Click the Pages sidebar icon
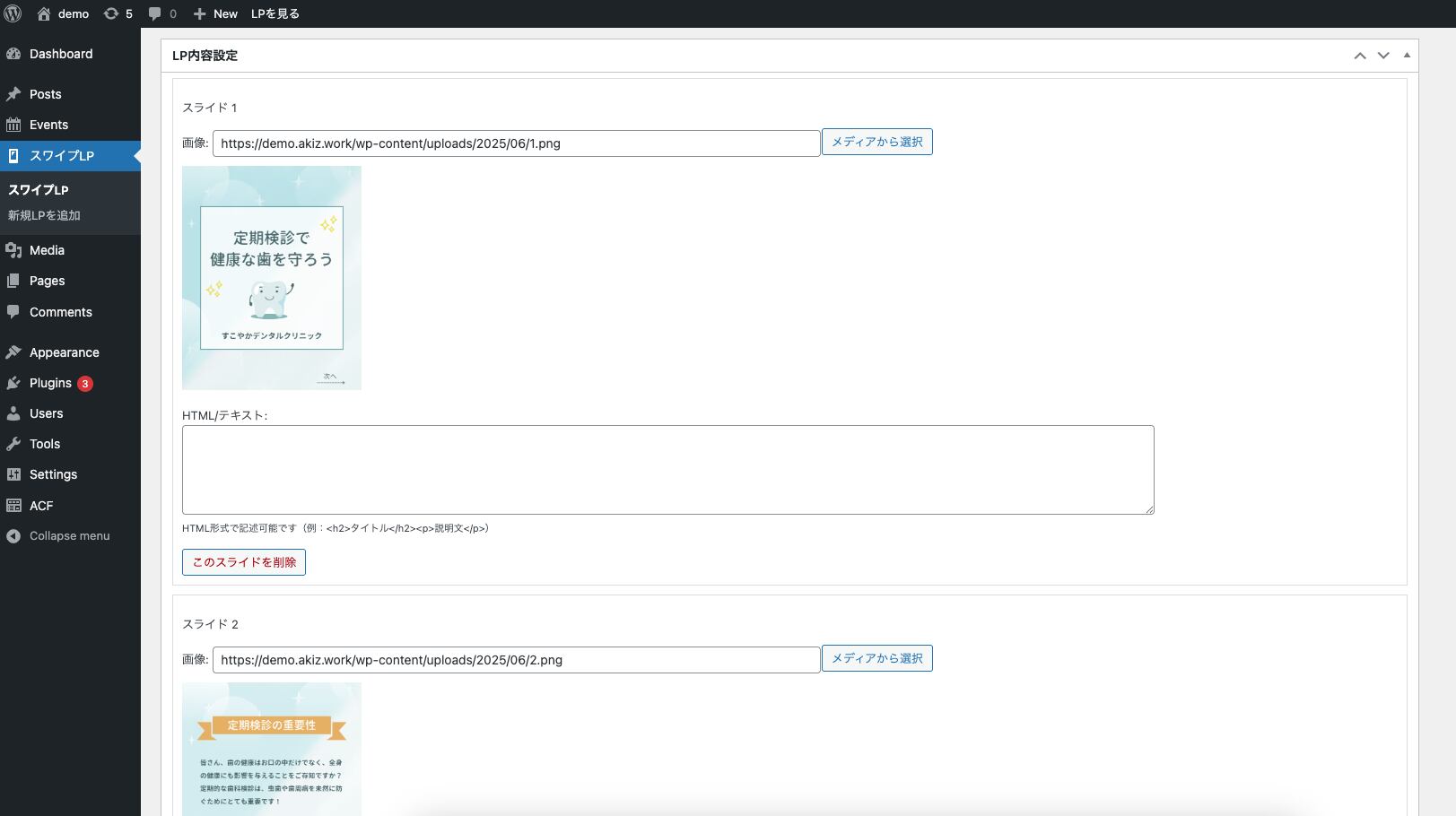The height and width of the screenshot is (816, 1456). click(13, 281)
